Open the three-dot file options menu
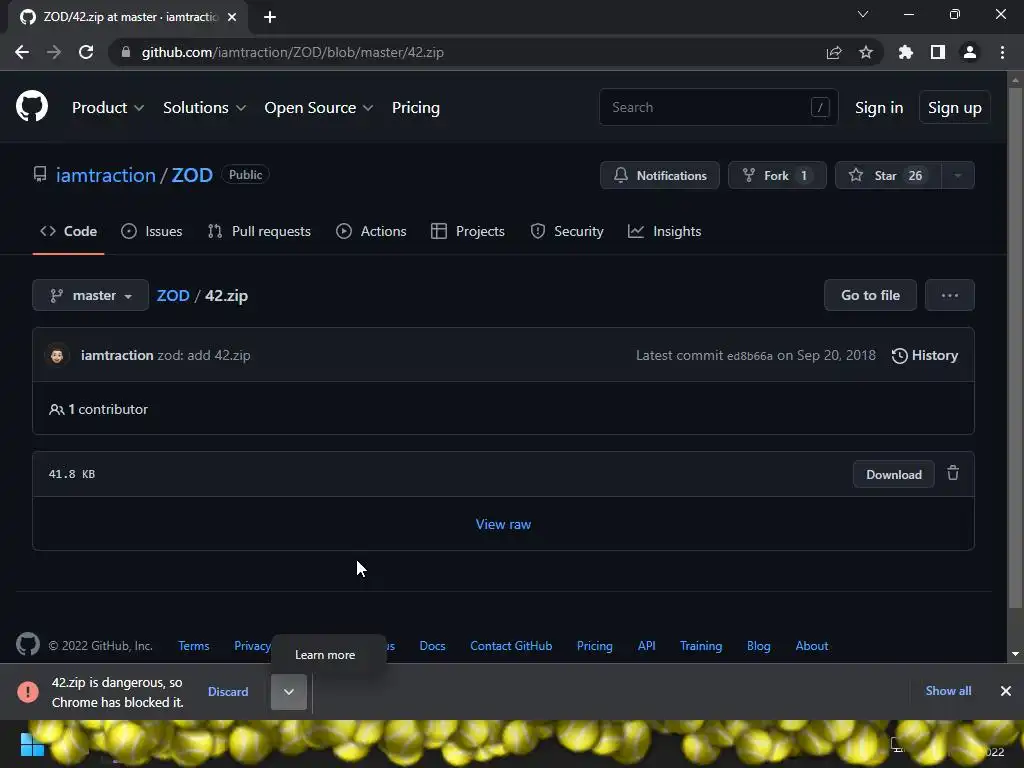 pyautogui.click(x=950, y=295)
